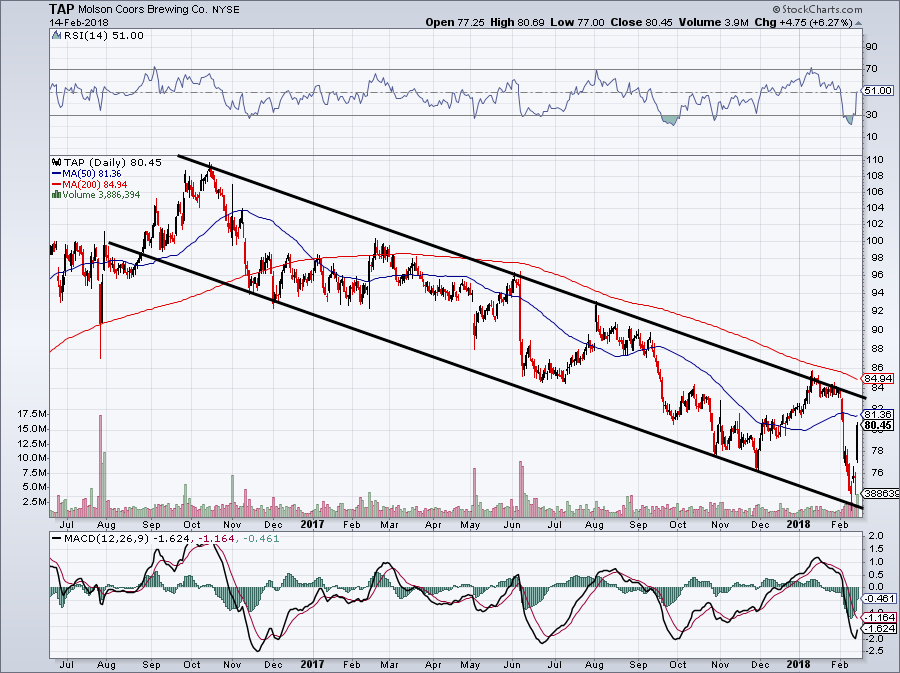Click the RSI 70 overbought level label
This screenshot has width=900, height=673.
click(871, 69)
